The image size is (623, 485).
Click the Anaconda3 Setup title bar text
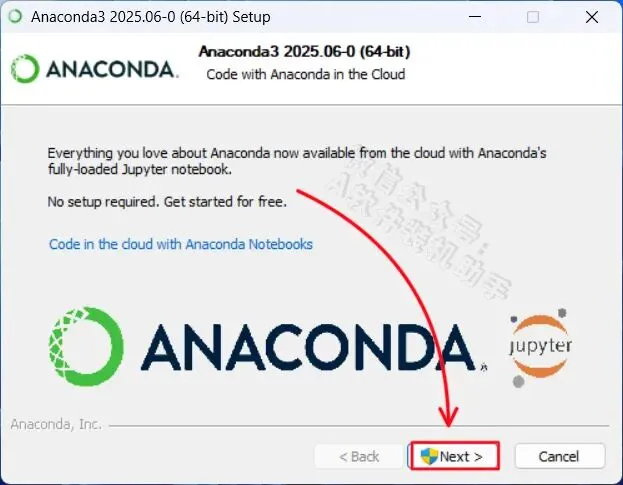(151, 17)
